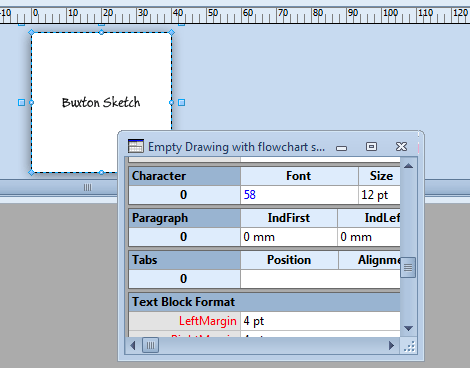
Task: Click the ShapeSheet window table icon
Action: pyautogui.click(x=136, y=146)
